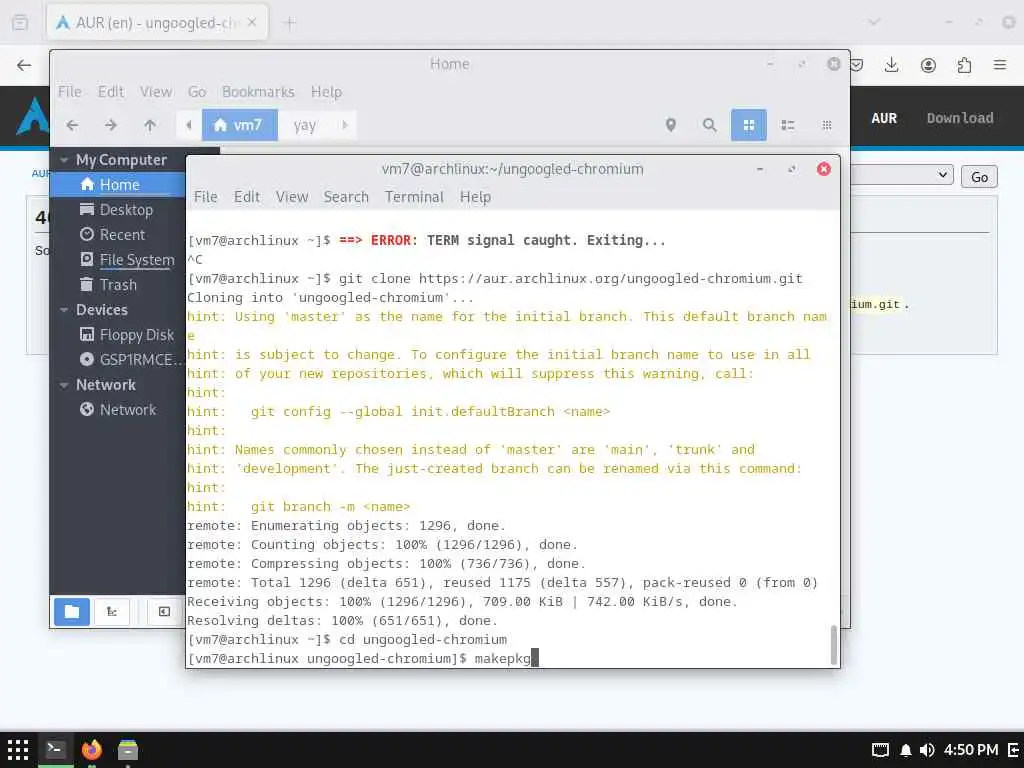Open the AUR navigation link

coord(884,118)
